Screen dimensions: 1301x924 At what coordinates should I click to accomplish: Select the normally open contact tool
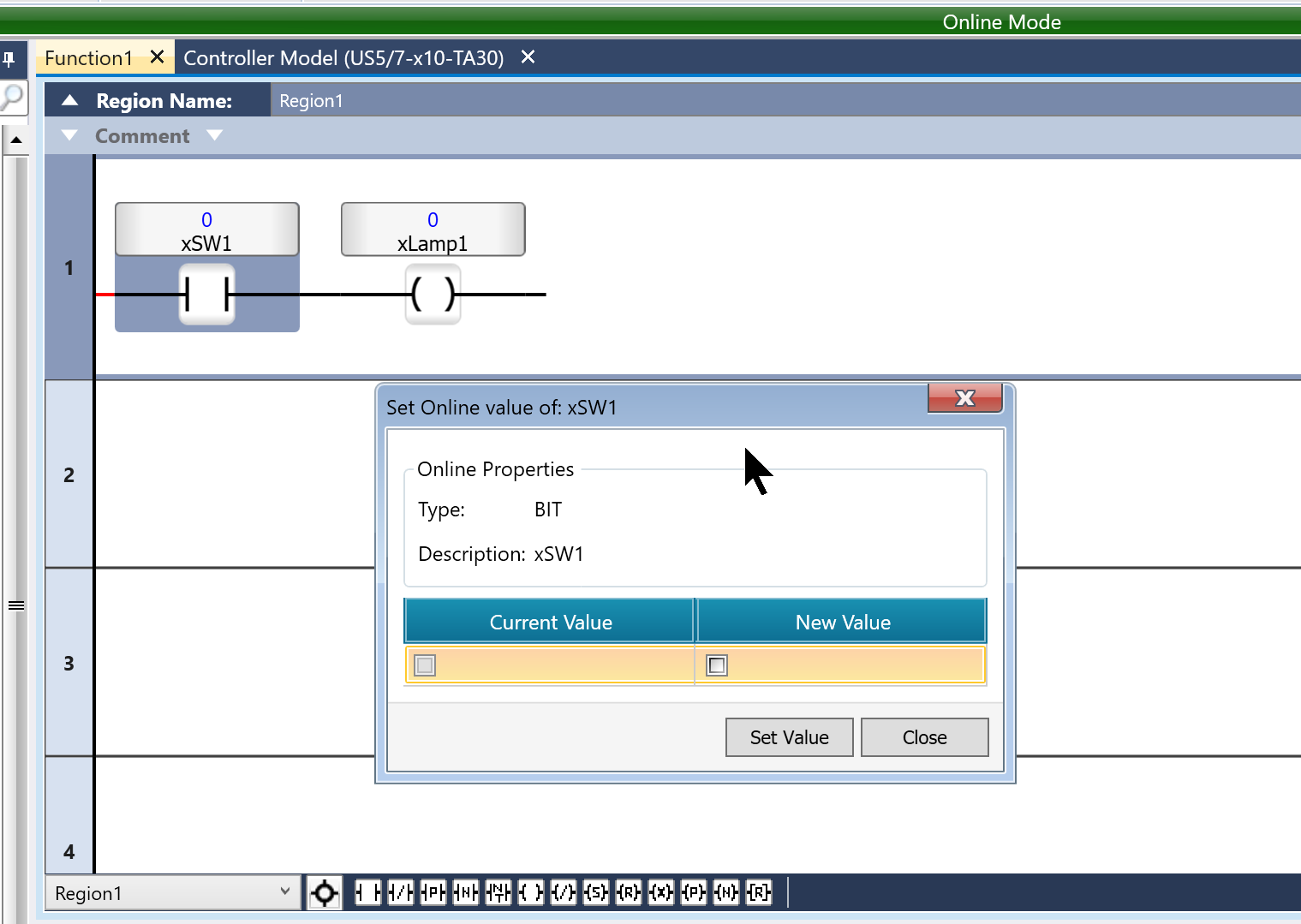tap(368, 893)
